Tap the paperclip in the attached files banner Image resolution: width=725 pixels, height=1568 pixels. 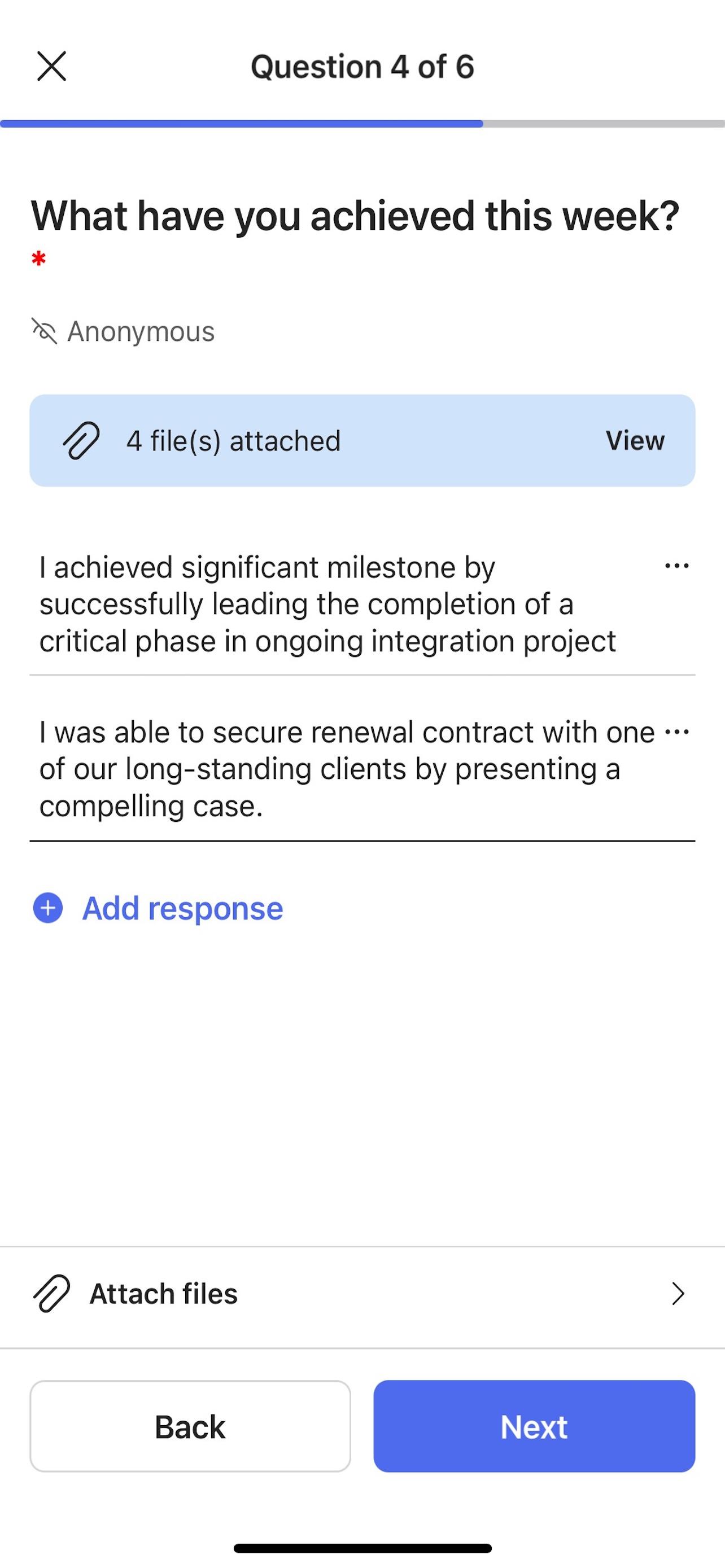[81, 441]
